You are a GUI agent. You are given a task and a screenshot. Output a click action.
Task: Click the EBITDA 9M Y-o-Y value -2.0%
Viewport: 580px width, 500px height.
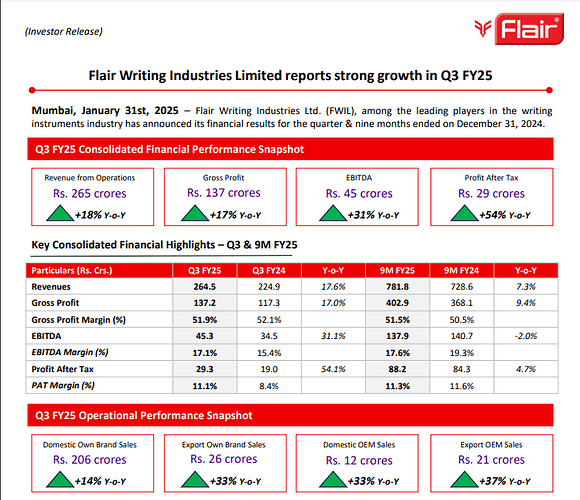point(526,336)
